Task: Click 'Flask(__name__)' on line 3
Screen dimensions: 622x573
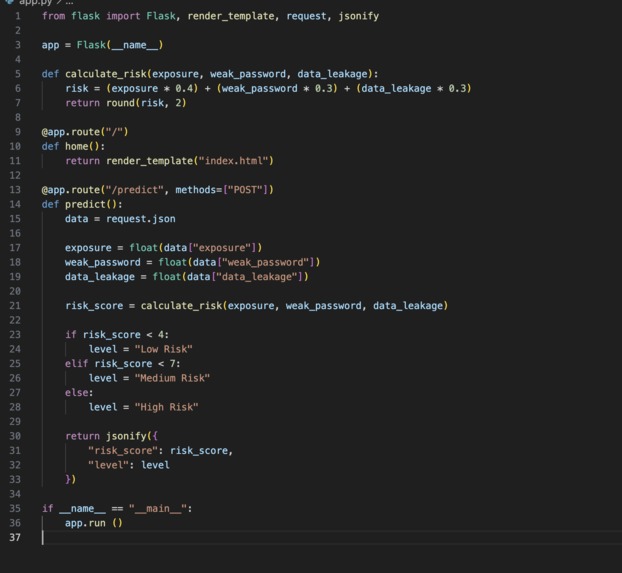Action: (120, 45)
